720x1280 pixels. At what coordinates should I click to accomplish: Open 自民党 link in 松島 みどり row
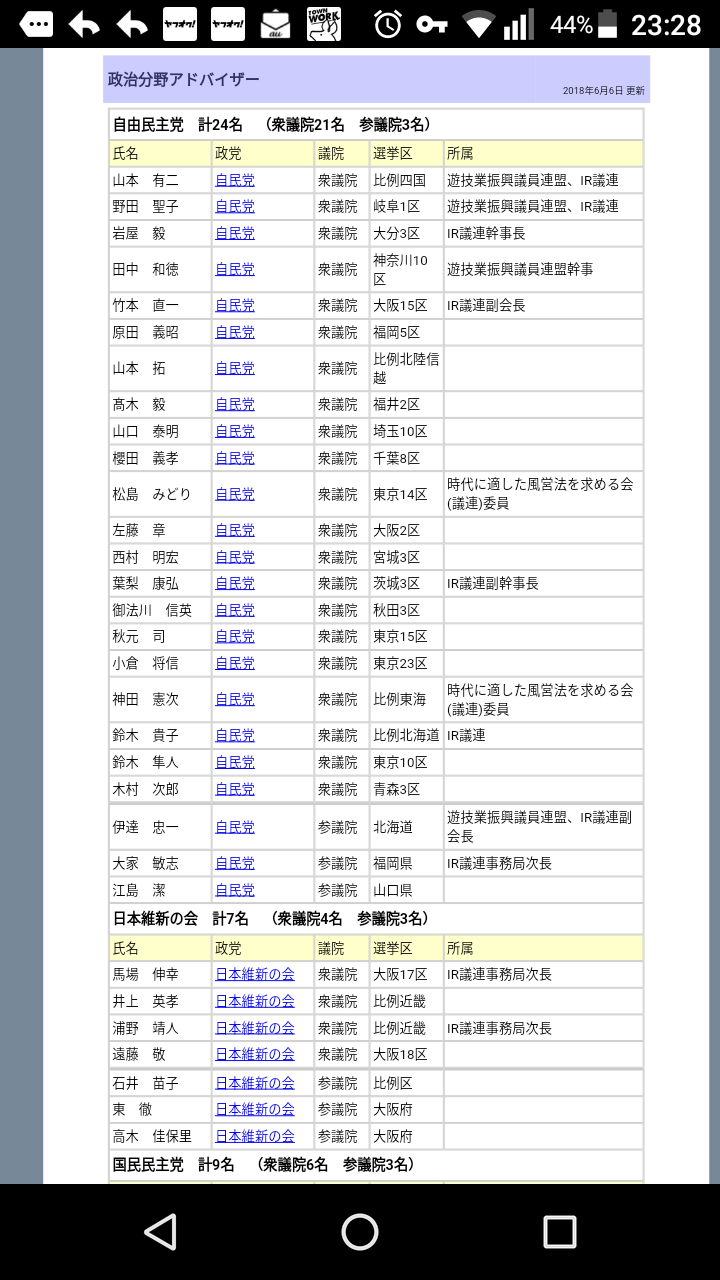pyautogui.click(x=235, y=494)
